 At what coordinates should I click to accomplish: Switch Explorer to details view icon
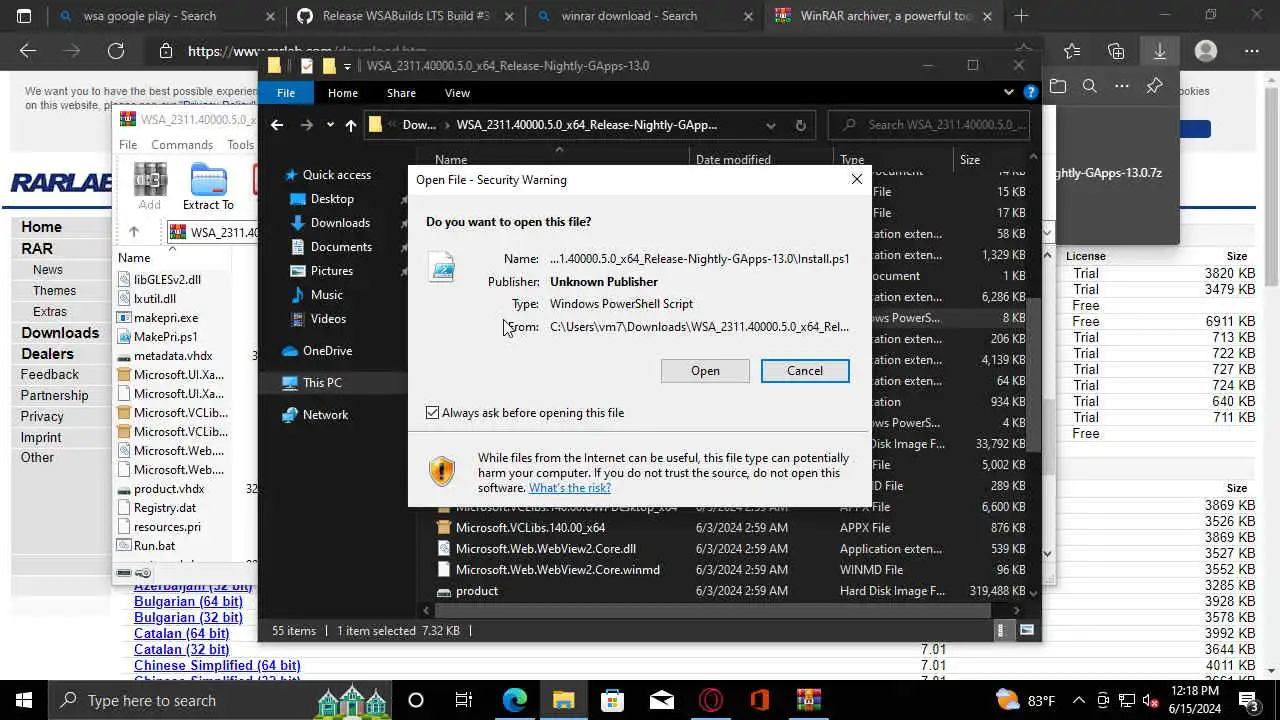pos(1001,631)
